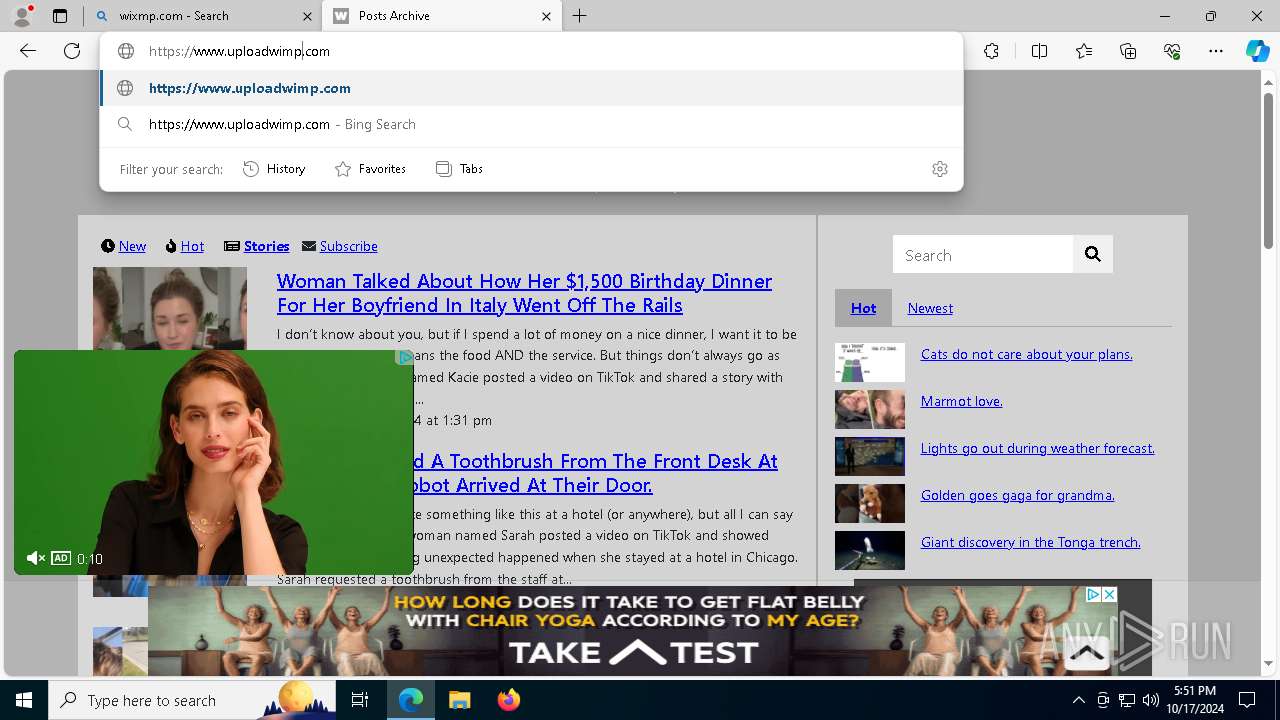Viewport: 1280px width, 720px height.
Task: Open 'Giant discovery in the Tonga trench'
Action: tap(1030, 542)
